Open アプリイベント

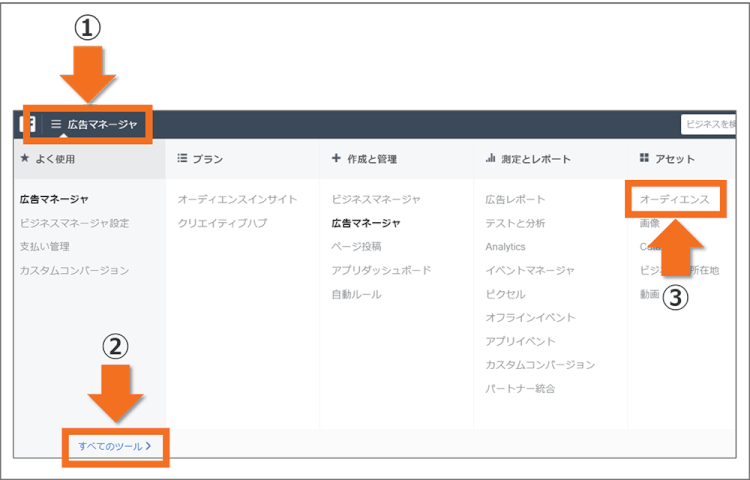pos(520,342)
